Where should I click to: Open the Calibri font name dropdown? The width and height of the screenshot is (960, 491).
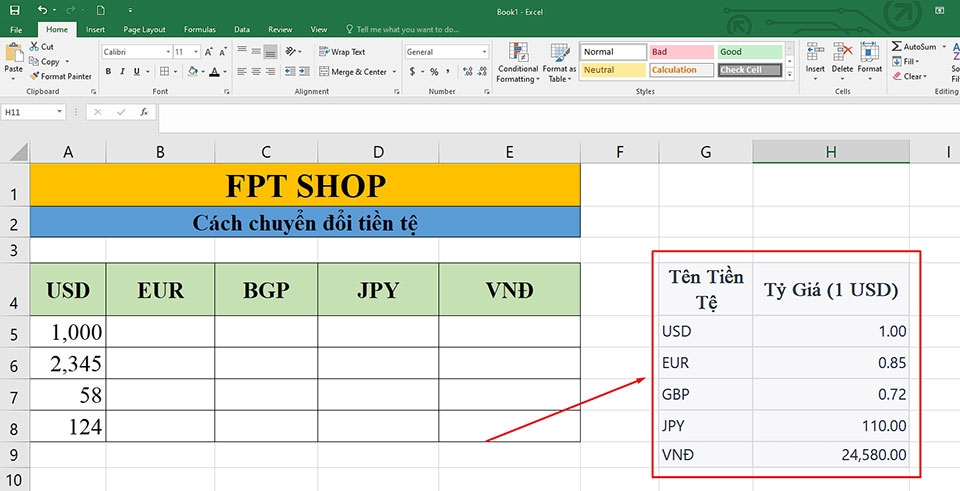coord(168,52)
